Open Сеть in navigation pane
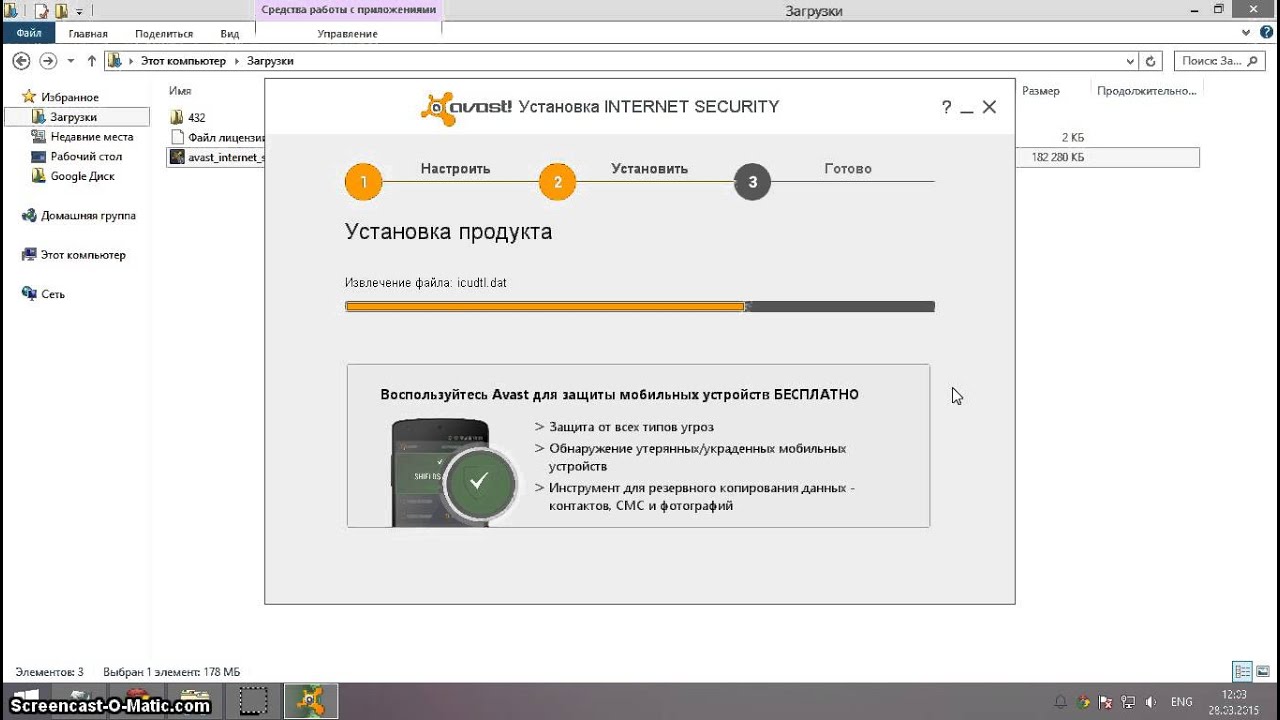Viewport: 1280px width, 720px height. pyautogui.click(x=44, y=294)
